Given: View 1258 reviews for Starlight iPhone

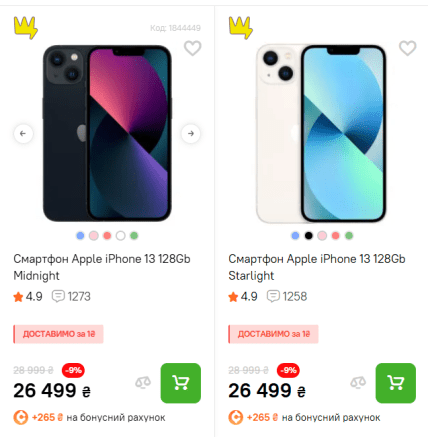Looking at the screenshot, I should (x=287, y=296).
